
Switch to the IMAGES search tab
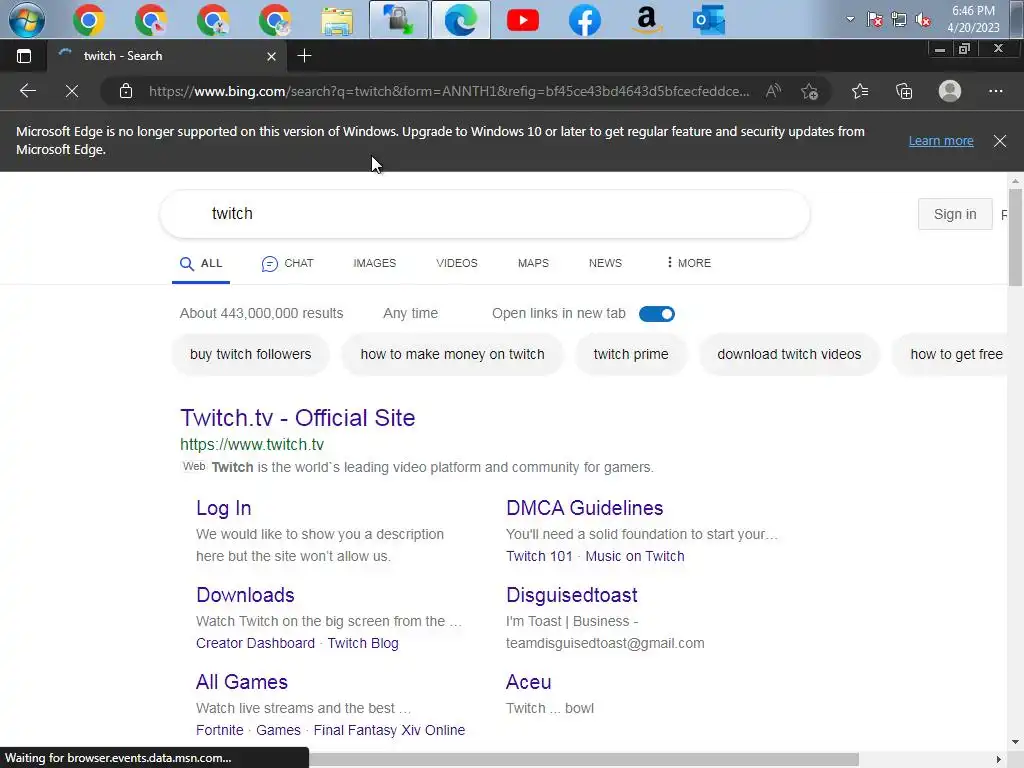(374, 263)
